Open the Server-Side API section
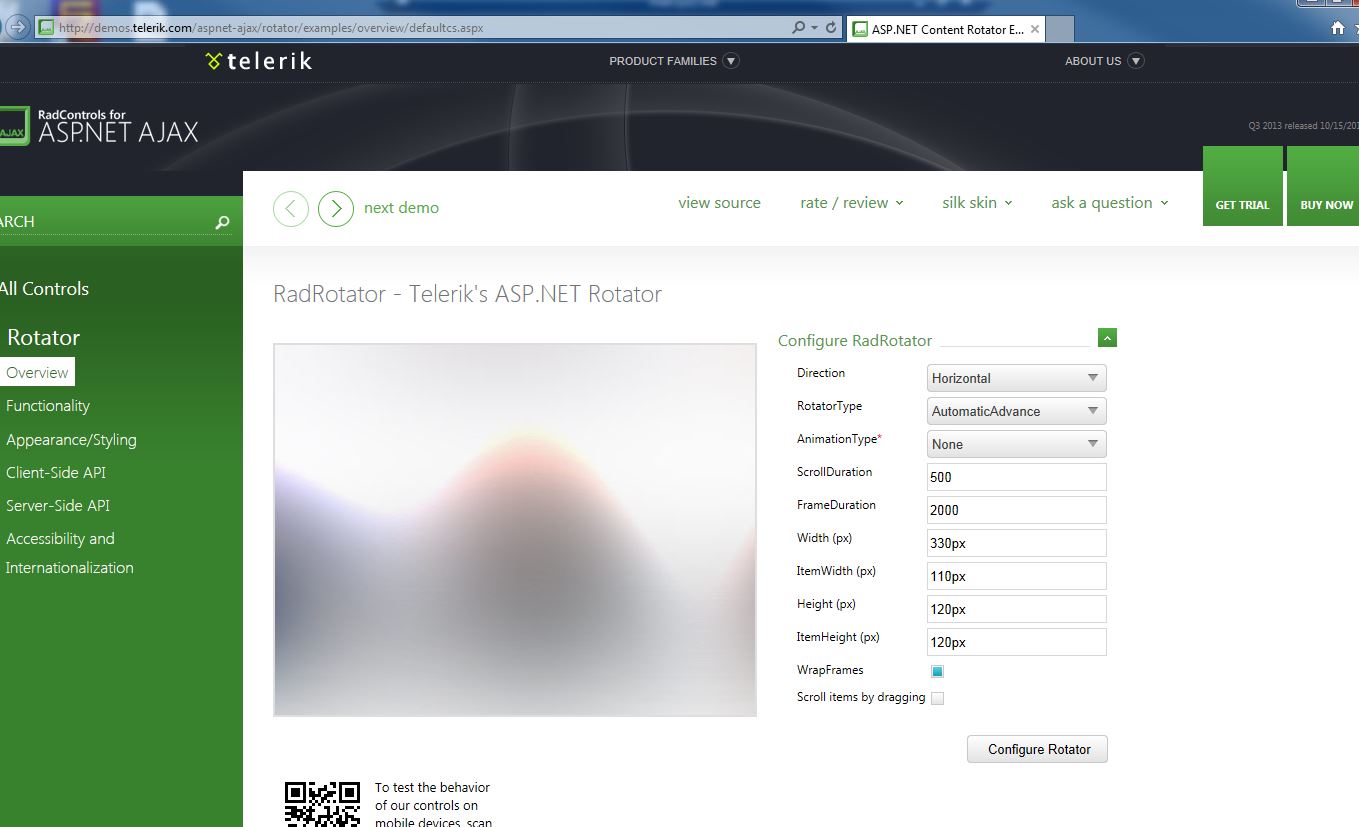Screen dimensions: 1359x827 point(58,506)
